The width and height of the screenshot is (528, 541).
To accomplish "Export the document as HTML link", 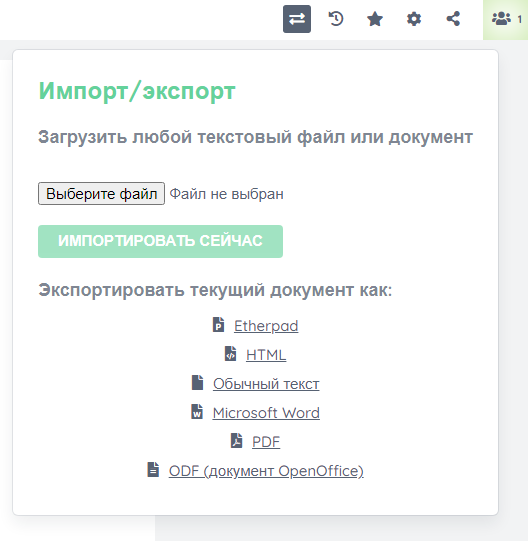I will click(266, 355).
